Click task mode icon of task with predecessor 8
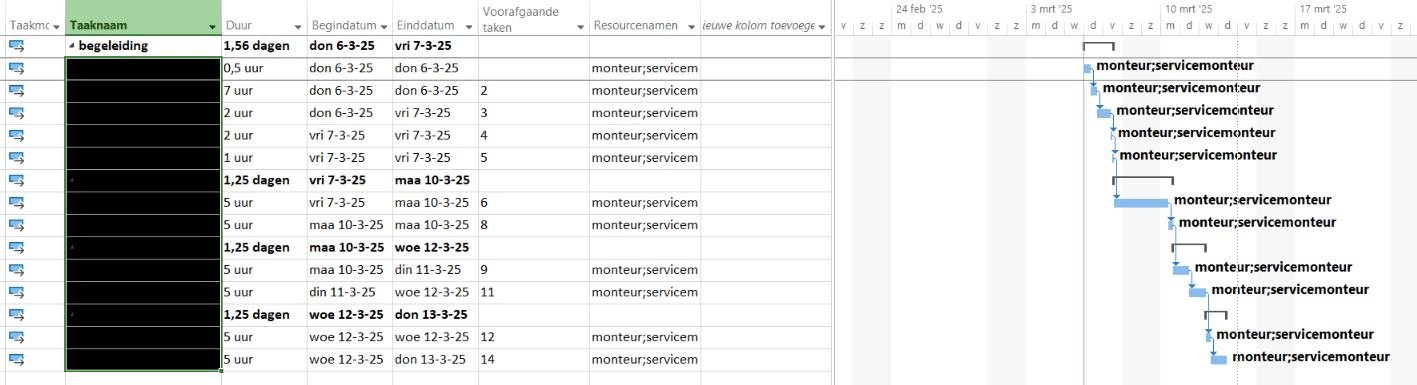 [17, 225]
